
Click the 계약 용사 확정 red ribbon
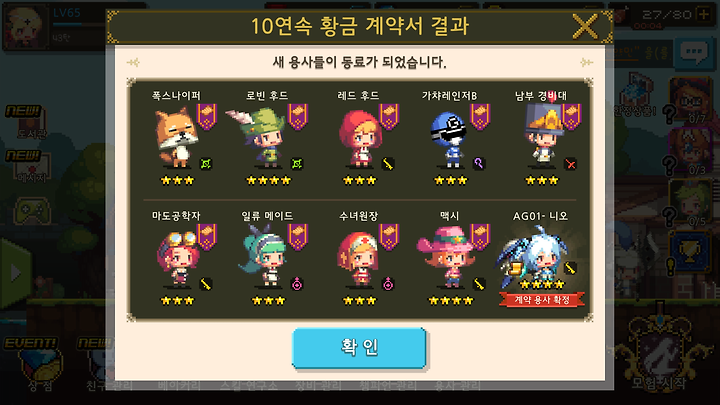542,300
